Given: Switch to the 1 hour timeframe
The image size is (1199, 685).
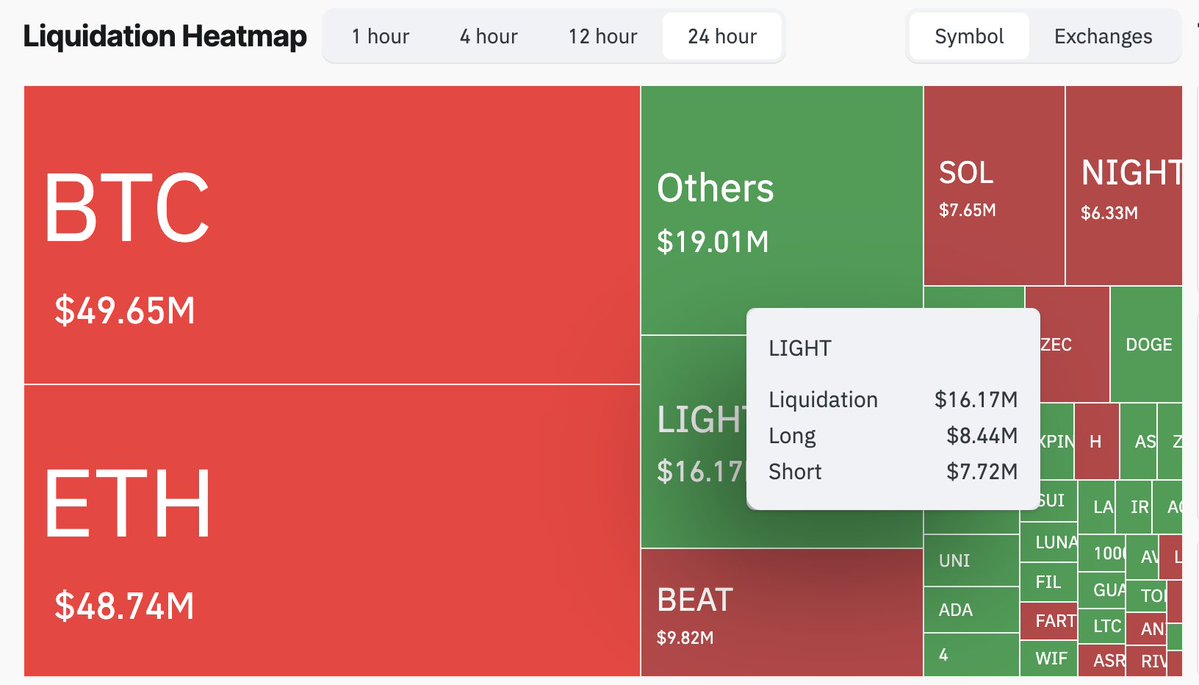Looking at the screenshot, I should click(380, 37).
